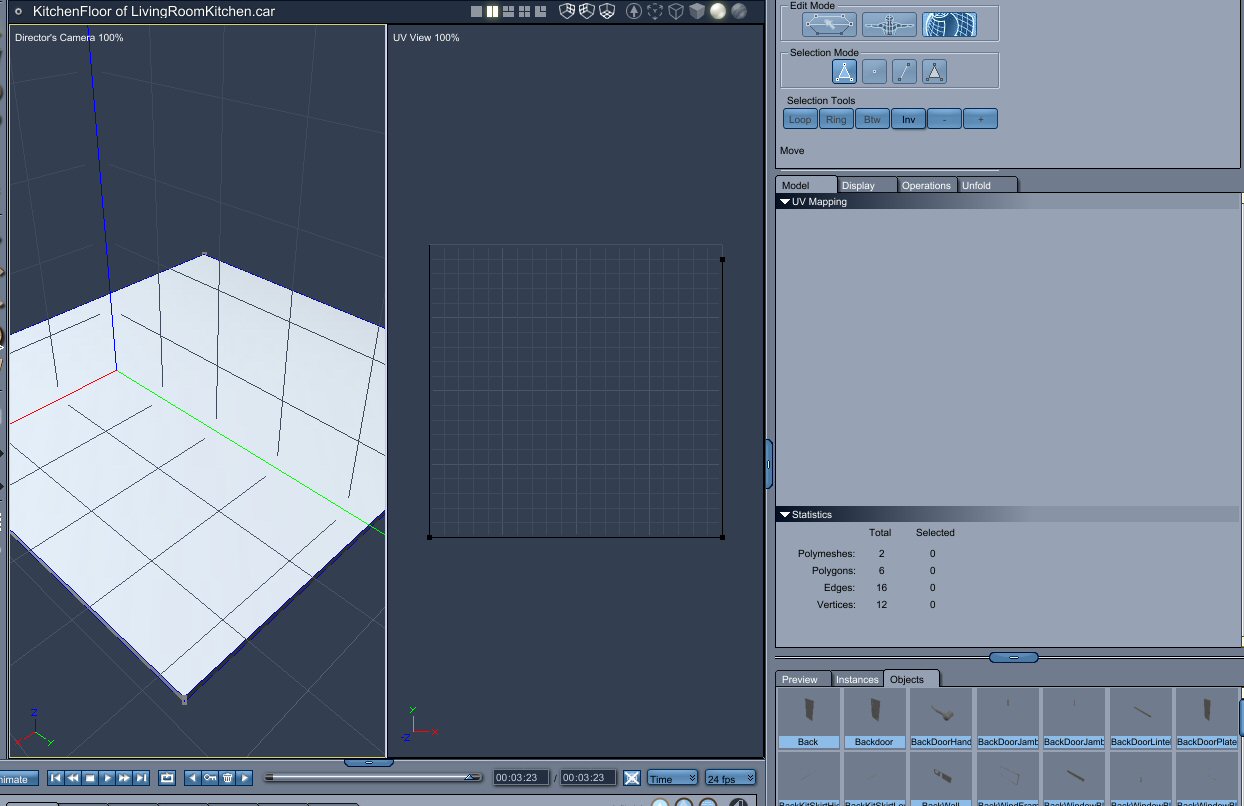Switch to the Instances tab

tap(857, 679)
